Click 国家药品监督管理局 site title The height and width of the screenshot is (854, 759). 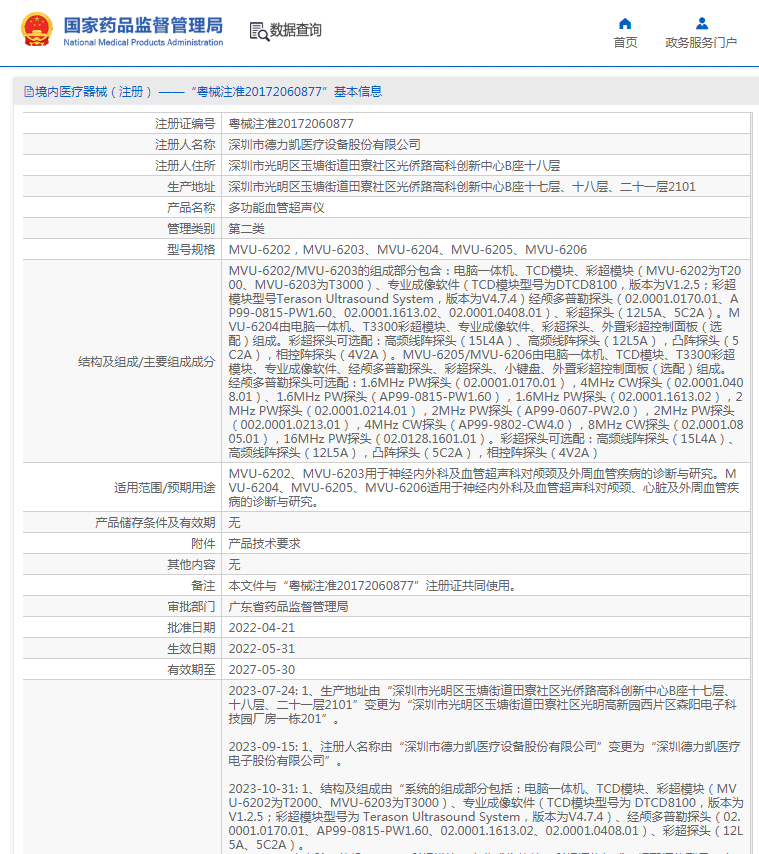143,25
